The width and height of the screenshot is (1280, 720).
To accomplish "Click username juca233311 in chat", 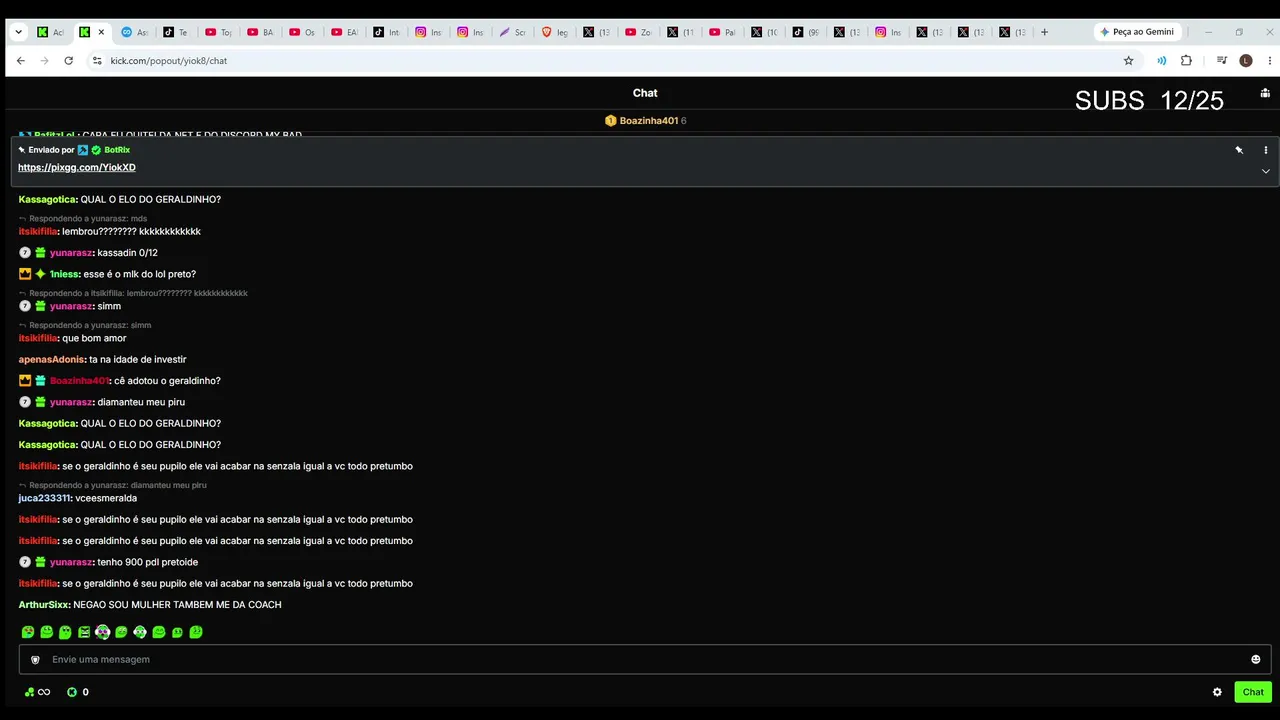I will pos(44,498).
